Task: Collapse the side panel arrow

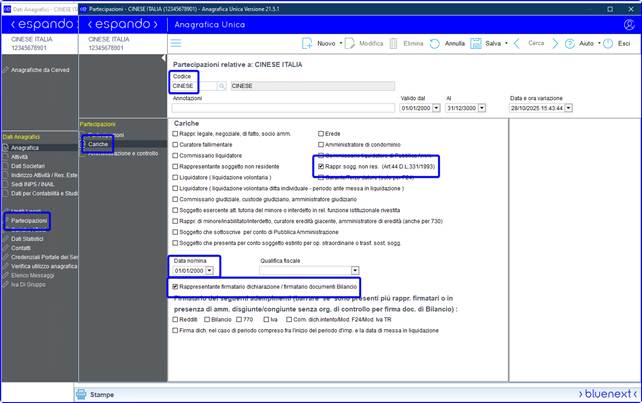Action: pos(163,58)
